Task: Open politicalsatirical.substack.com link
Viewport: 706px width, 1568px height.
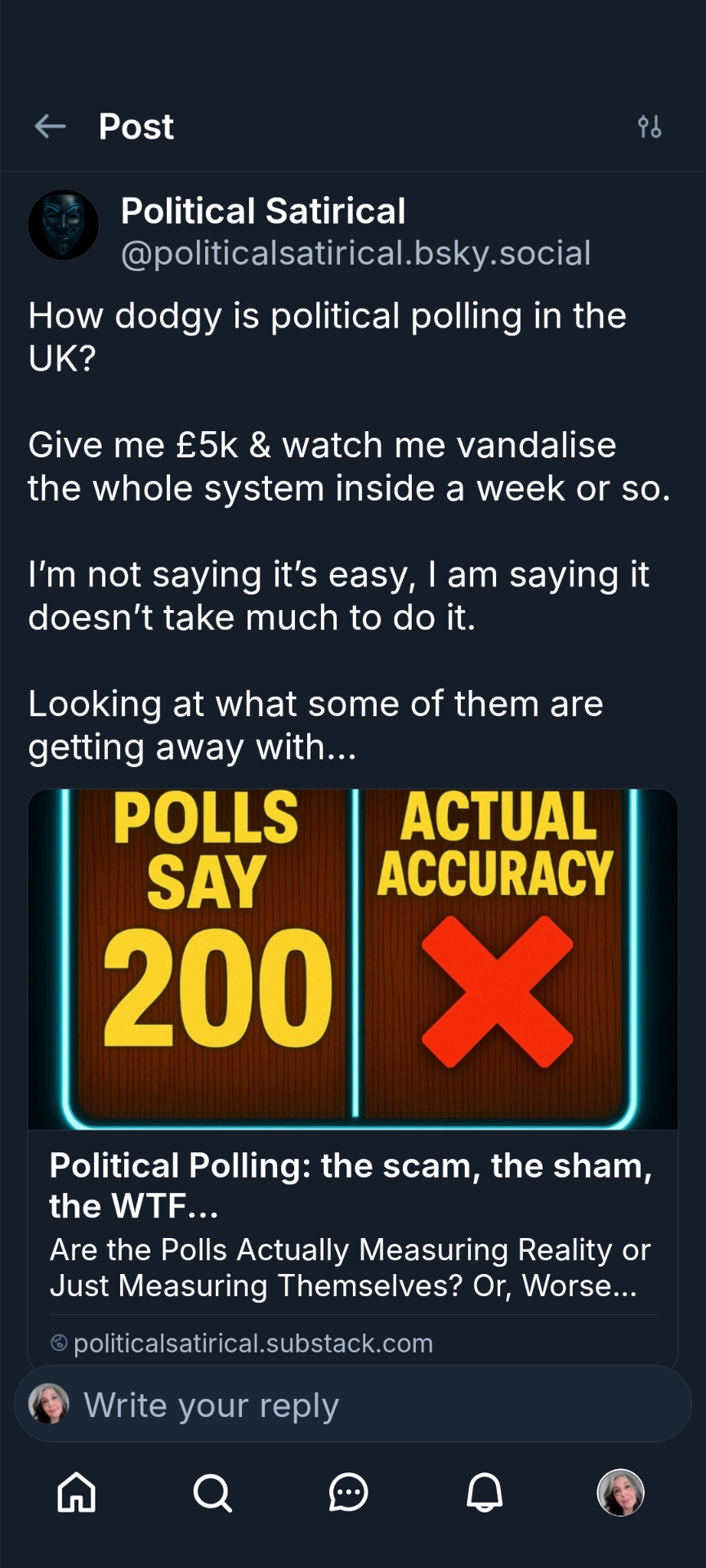Action: [253, 1343]
